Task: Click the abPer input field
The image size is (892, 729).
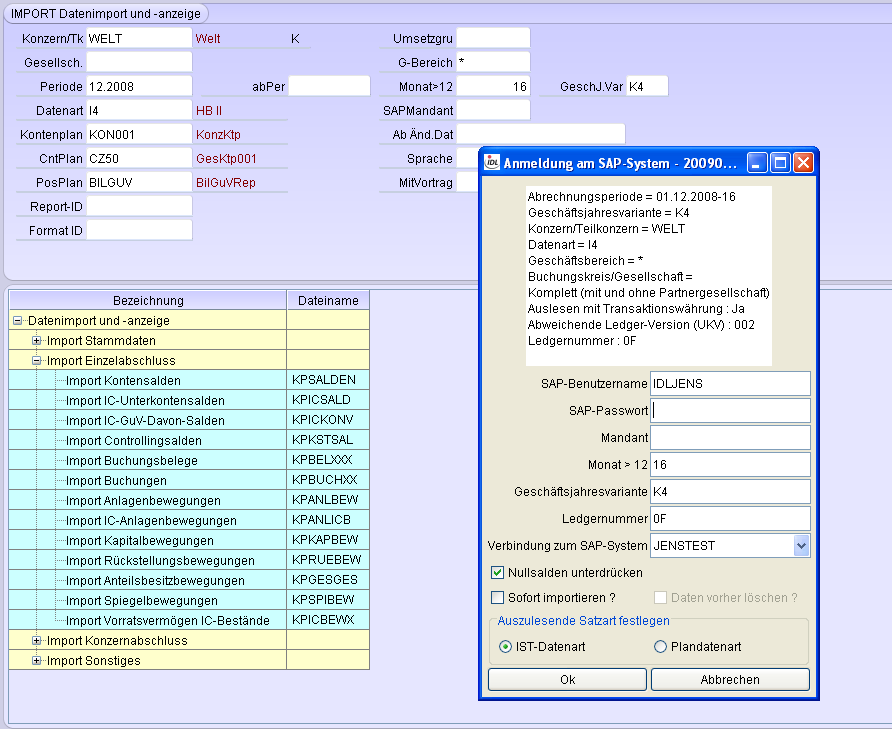Action: point(329,87)
